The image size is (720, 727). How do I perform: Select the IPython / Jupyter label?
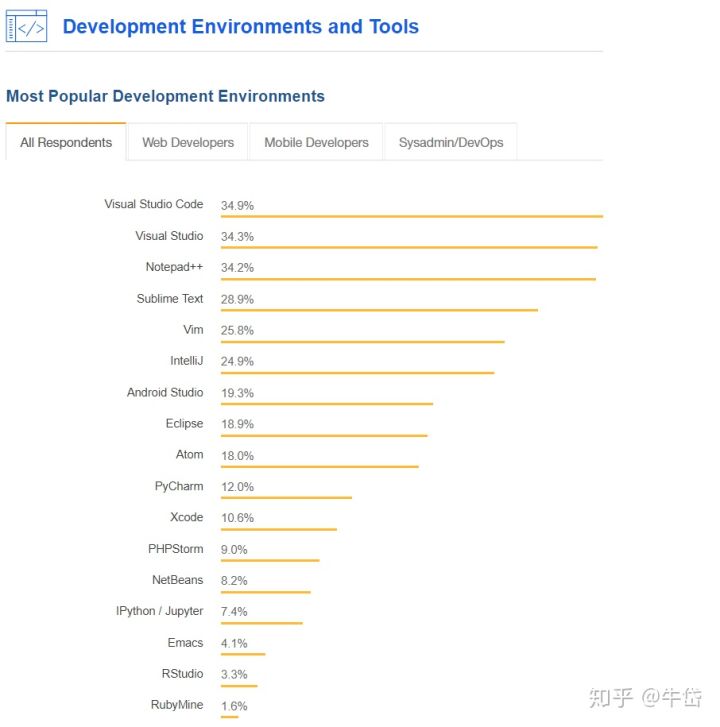[159, 611]
